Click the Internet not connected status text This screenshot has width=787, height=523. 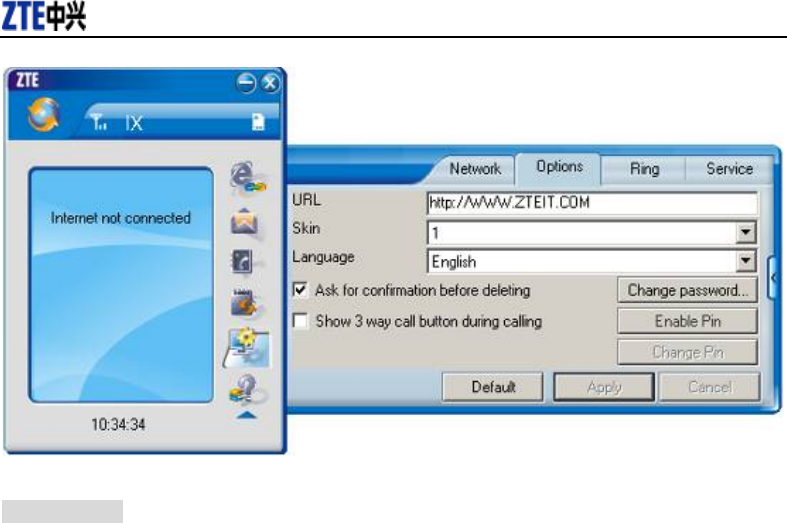click(120, 218)
